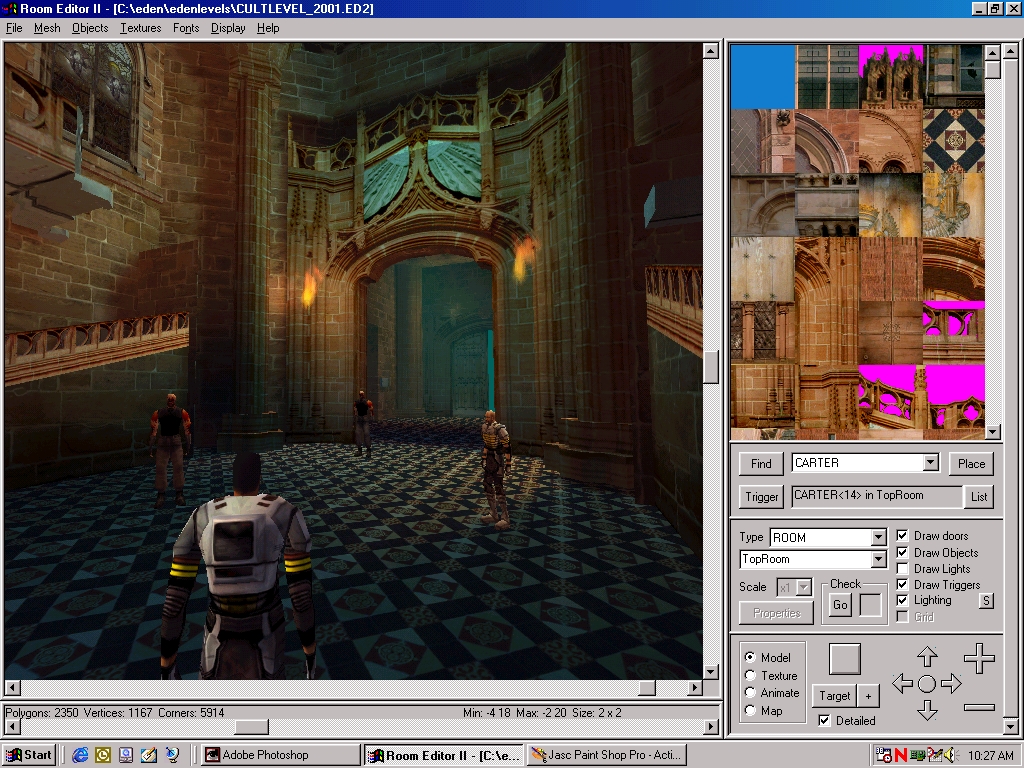1024x768 pixels.
Task: Click the texture palette scroll up arrow
Action: (993, 52)
